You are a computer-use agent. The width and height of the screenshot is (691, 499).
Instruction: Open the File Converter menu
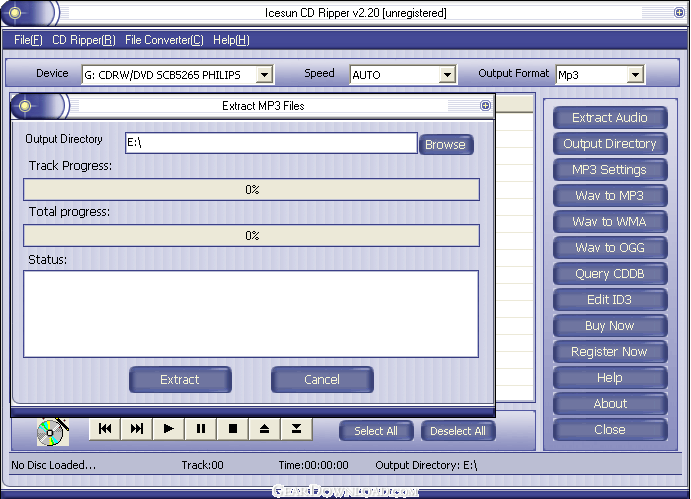tap(164, 40)
